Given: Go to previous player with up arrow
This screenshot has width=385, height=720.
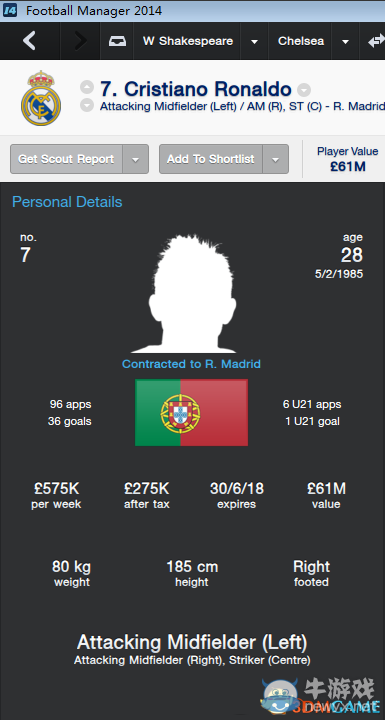Looking at the screenshot, I should coord(87,87).
